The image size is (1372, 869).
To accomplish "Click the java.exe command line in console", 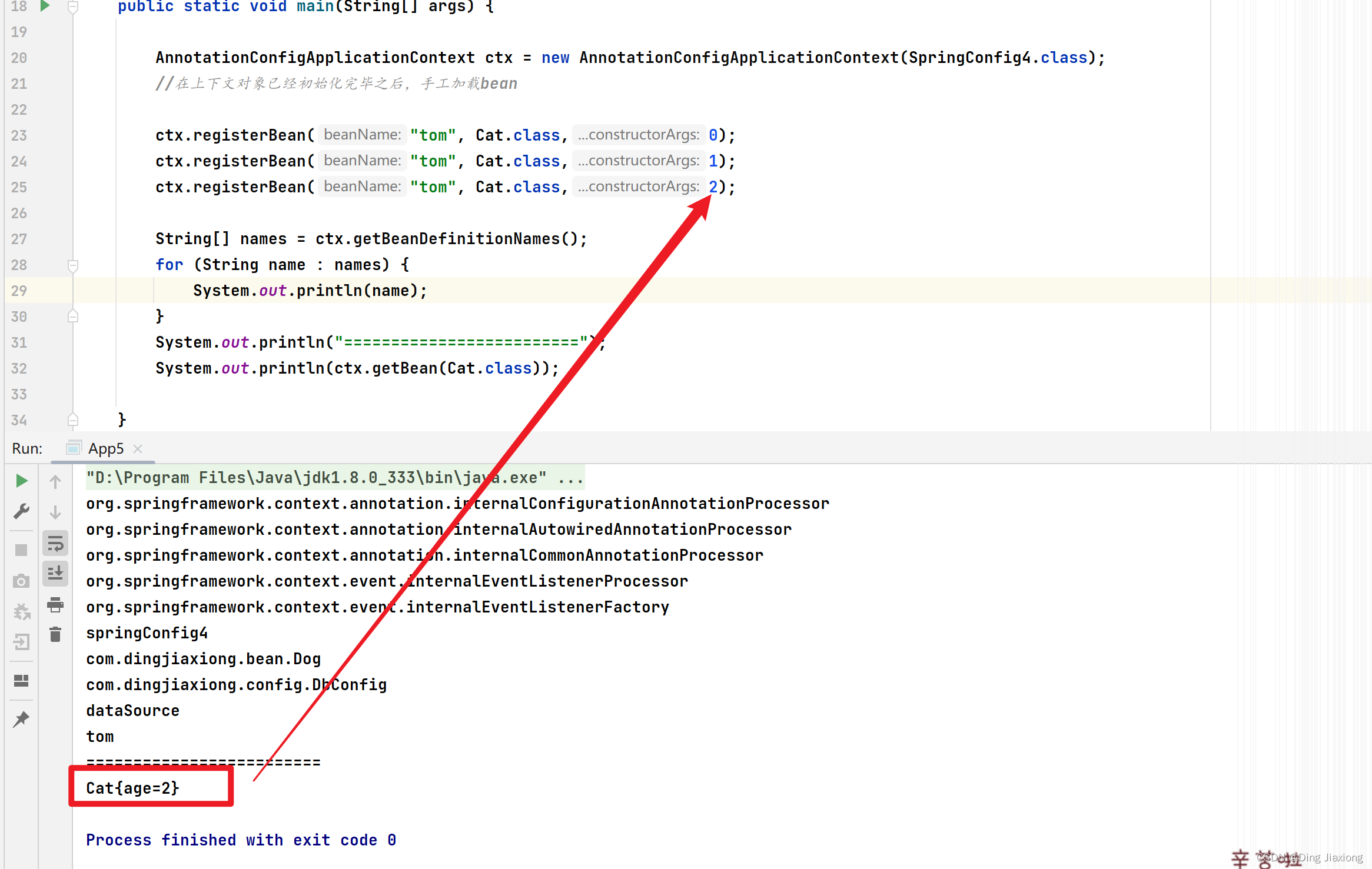I will [334, 477].
